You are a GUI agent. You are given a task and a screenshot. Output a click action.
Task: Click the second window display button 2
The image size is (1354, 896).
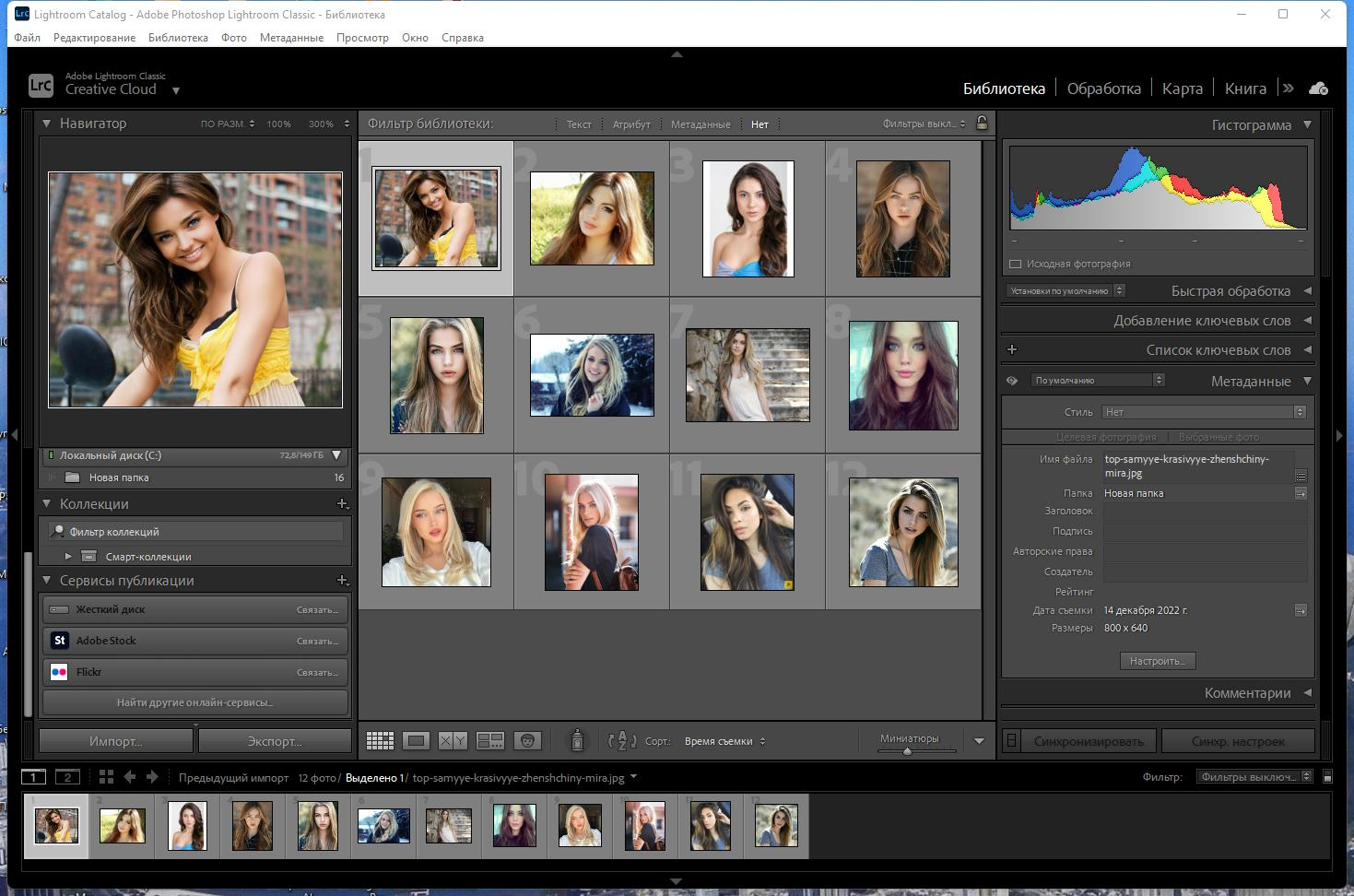[x=67, y=777]
